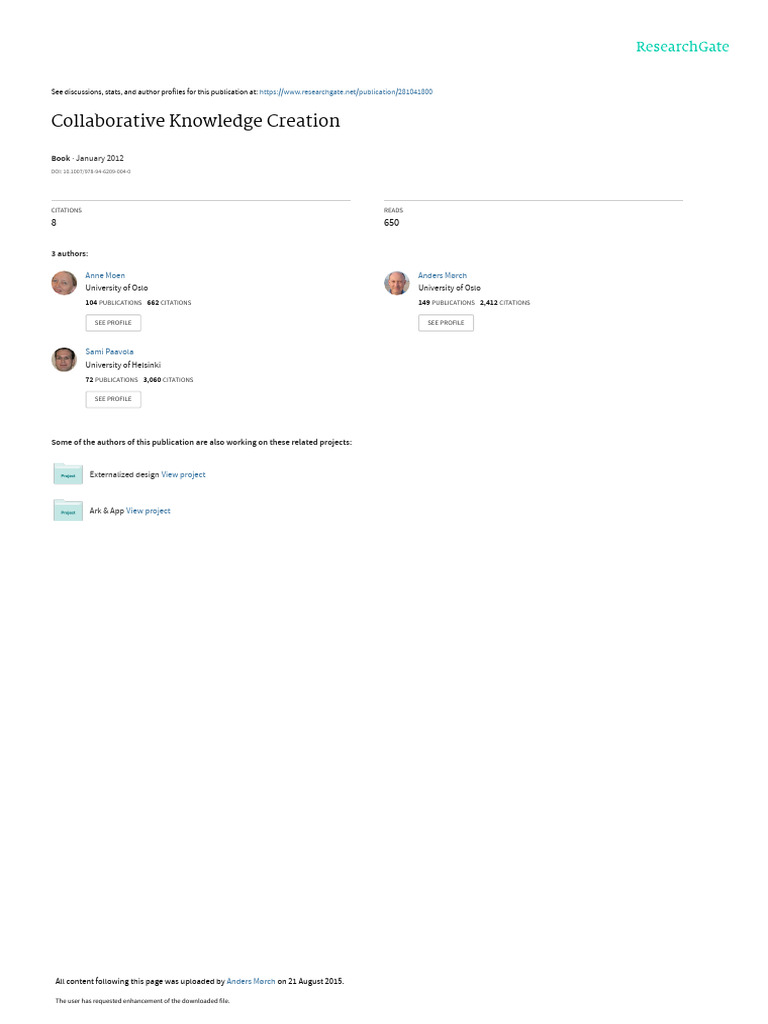Click the Collaborative Knowledge Creation title
768x1024 pixels.
click(x=195, y=121)
